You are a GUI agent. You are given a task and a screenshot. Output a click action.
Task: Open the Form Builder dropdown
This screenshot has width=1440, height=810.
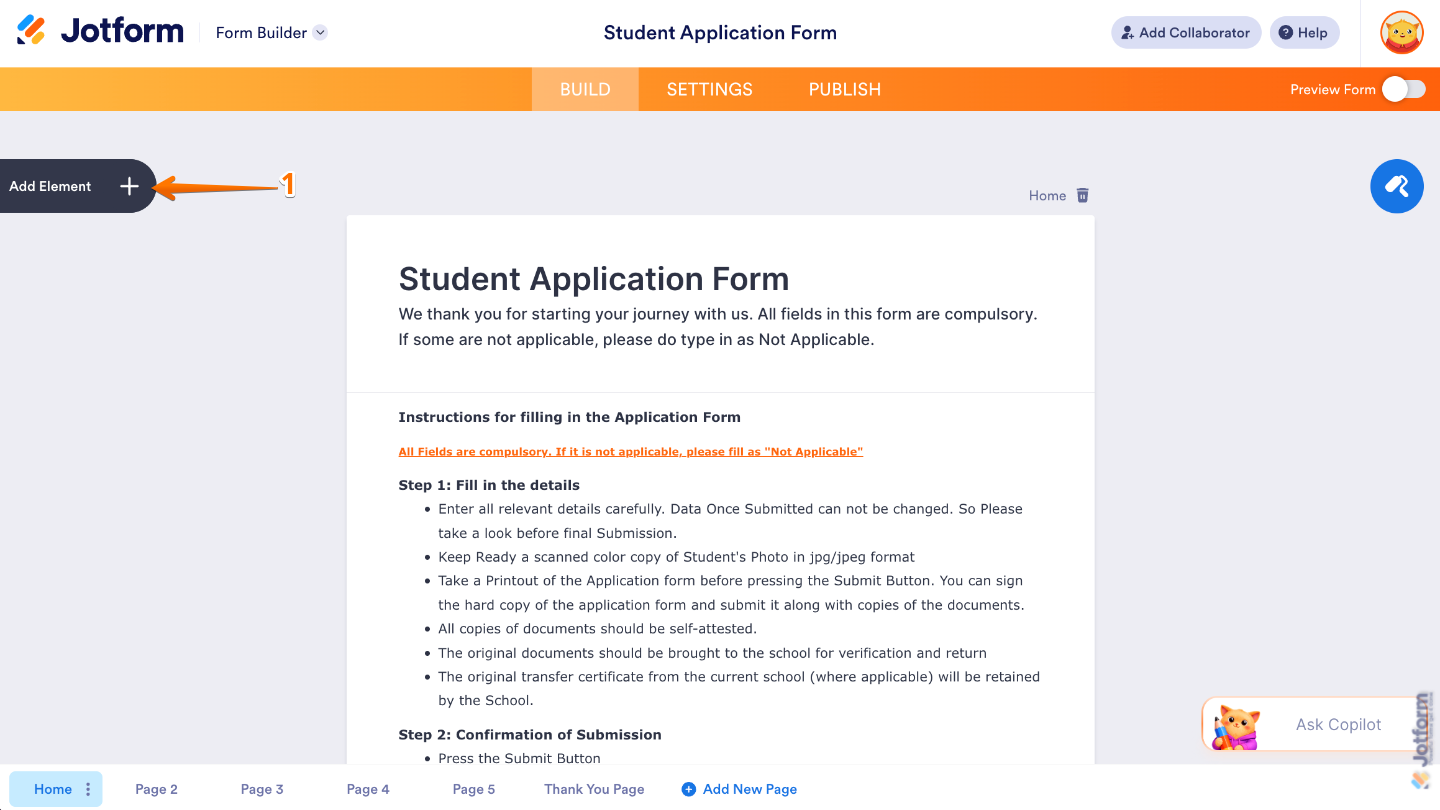coord(272,32)
